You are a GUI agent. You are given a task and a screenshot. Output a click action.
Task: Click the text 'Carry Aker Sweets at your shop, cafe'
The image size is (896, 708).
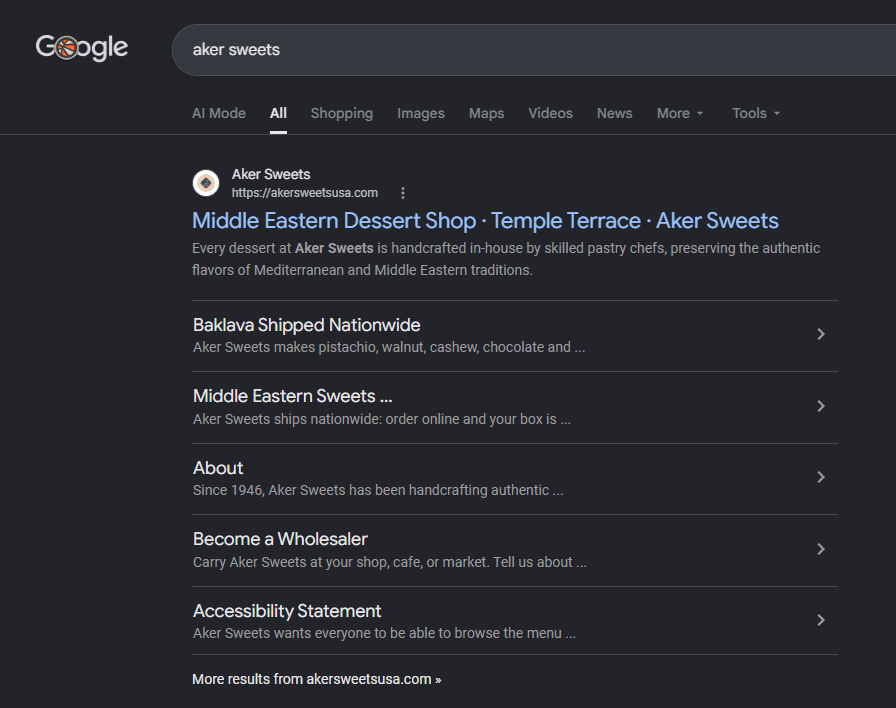pos(390,562)
